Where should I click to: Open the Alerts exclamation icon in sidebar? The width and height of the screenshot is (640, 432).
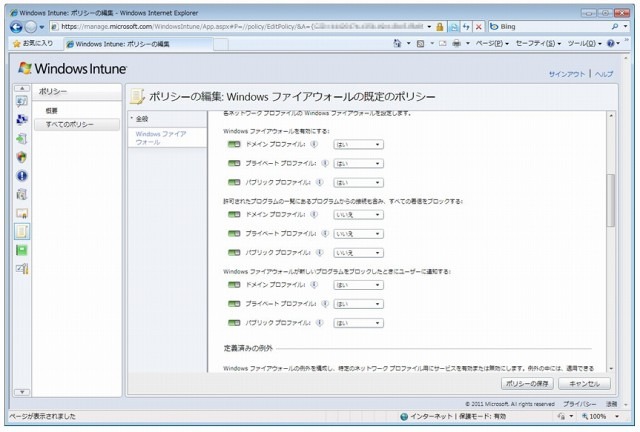[x=22, y=176]
